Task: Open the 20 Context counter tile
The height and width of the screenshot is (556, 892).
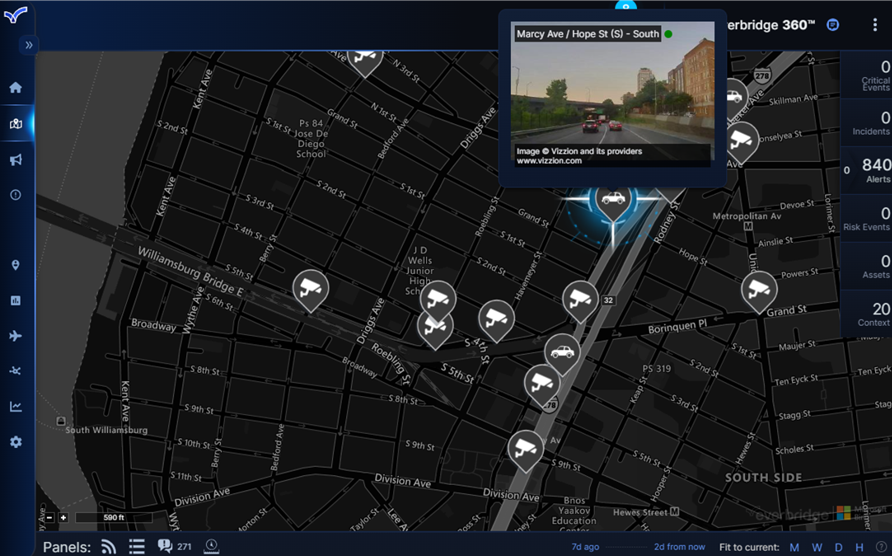Action: (866, 314)
